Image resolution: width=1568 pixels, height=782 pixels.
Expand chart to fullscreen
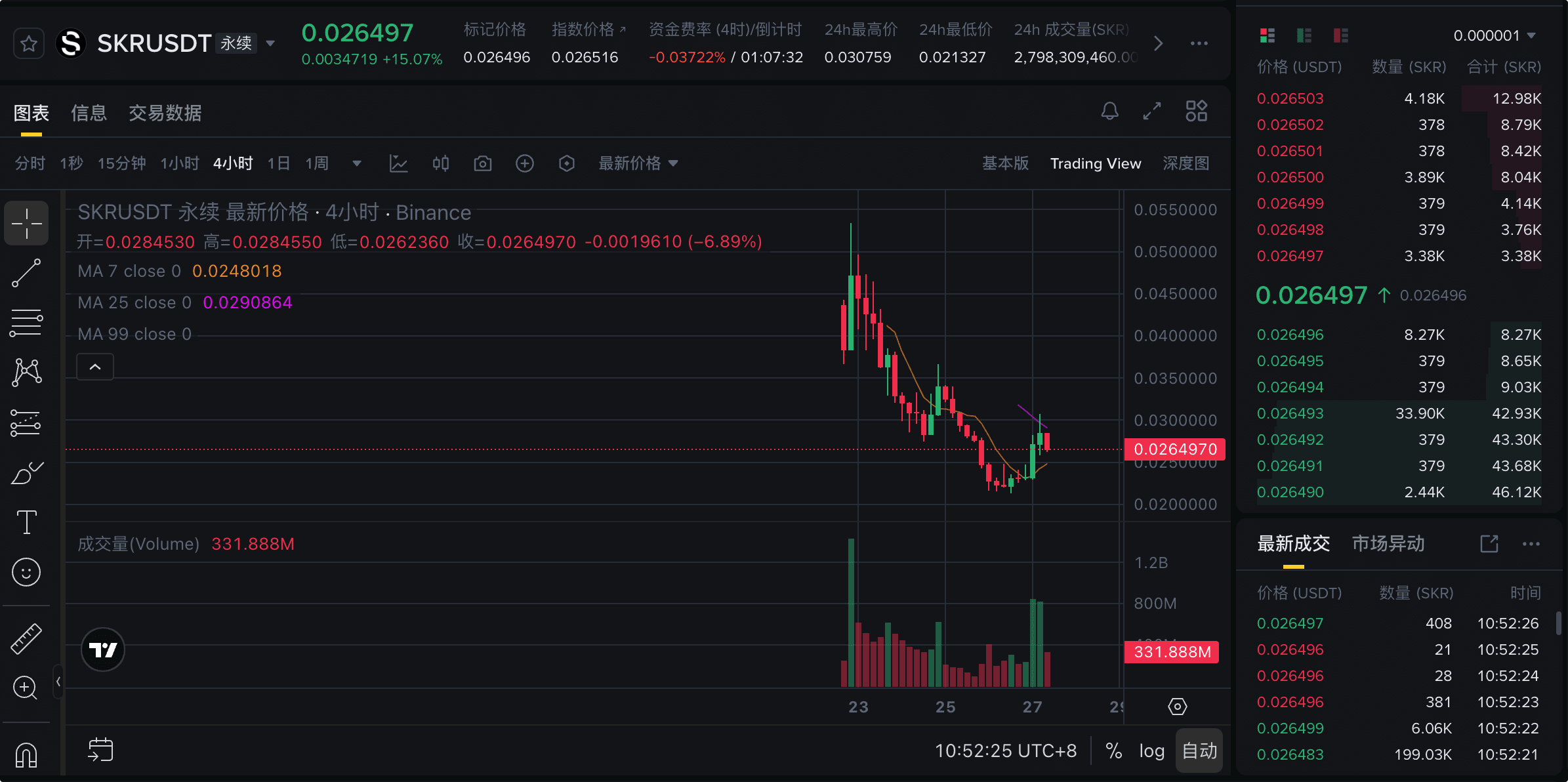click(x=1152, y=111)
